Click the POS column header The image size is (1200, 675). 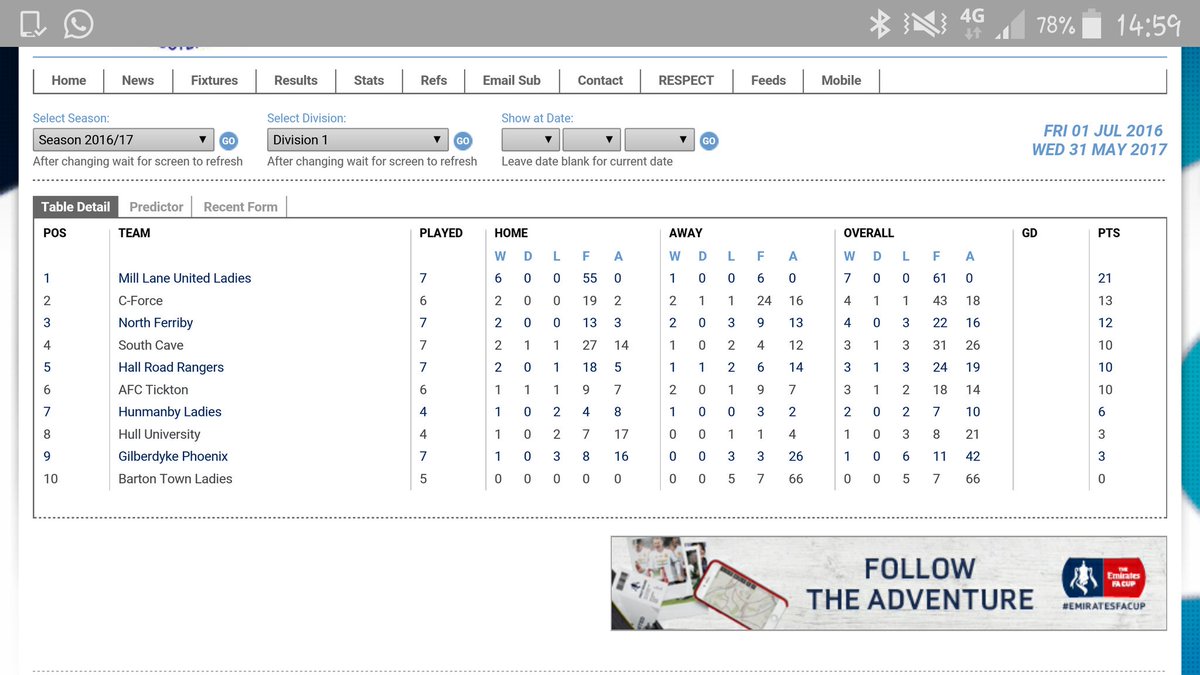pos(54,233)
